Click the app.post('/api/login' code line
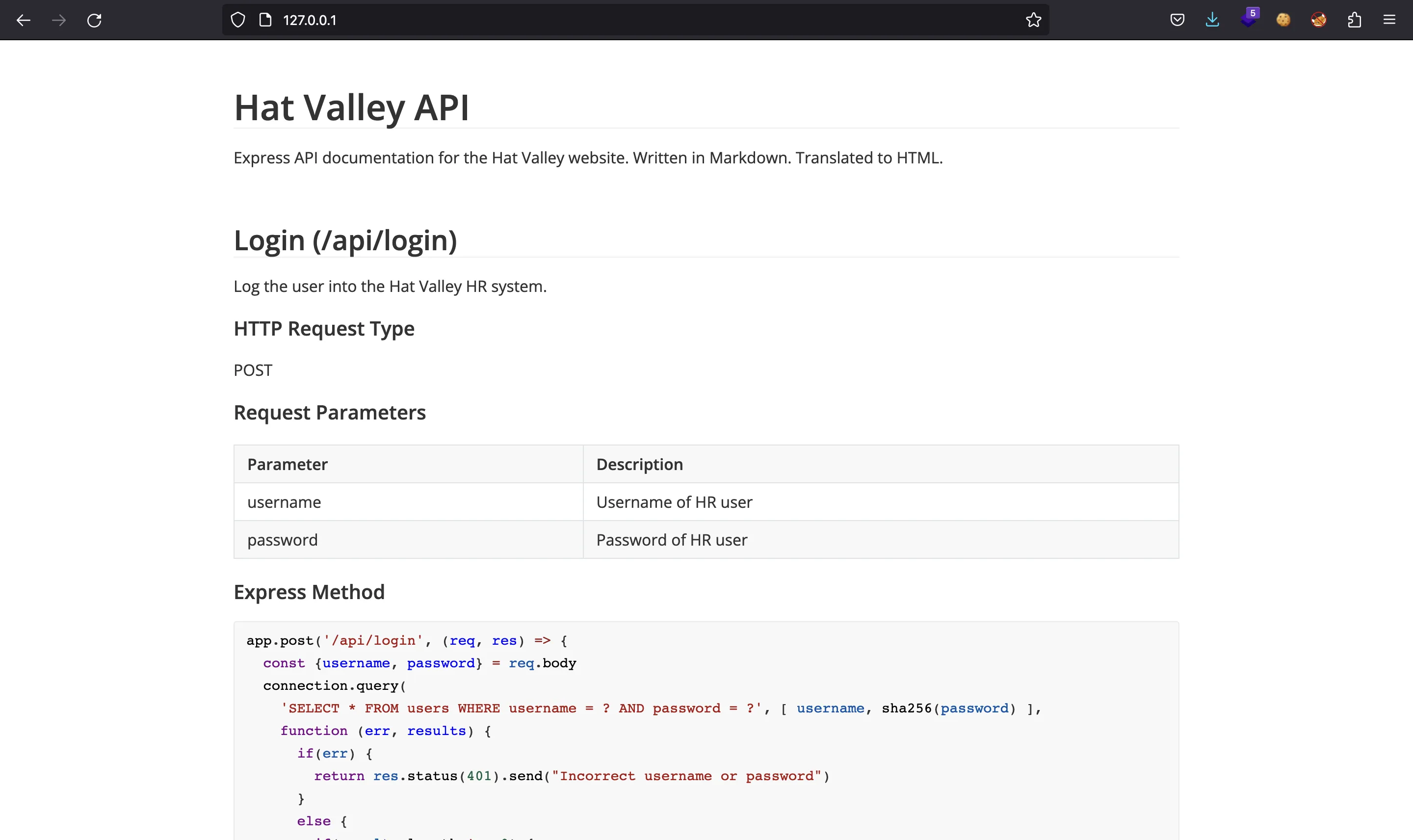This screenshot has width=1413, height=840. coord(407,641)
